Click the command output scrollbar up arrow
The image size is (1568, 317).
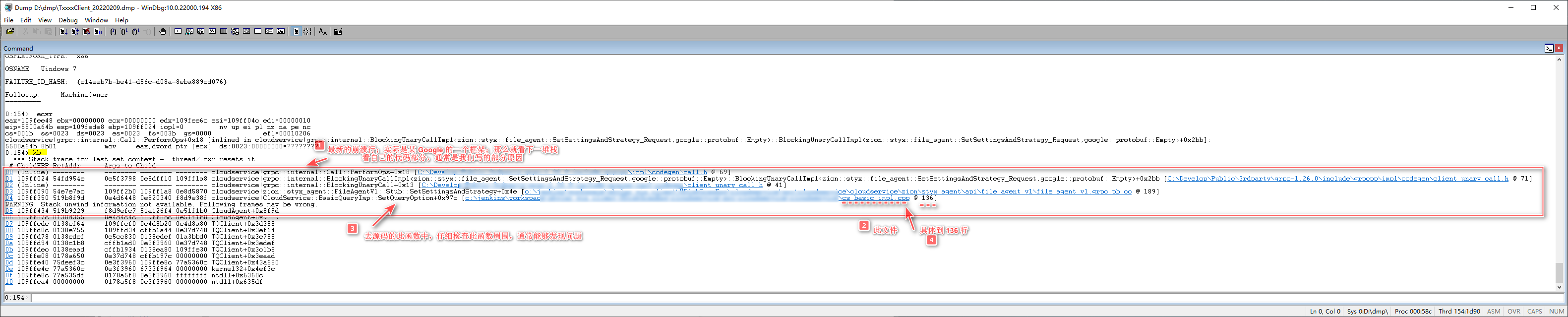click(x=1559, y=60)
